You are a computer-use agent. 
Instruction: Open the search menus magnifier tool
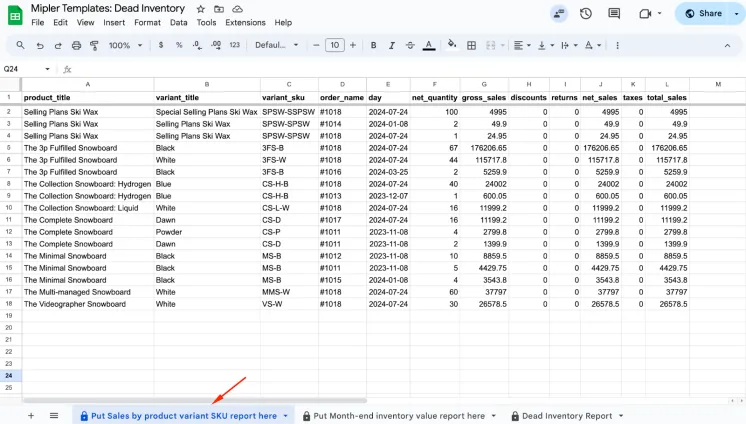20,45
